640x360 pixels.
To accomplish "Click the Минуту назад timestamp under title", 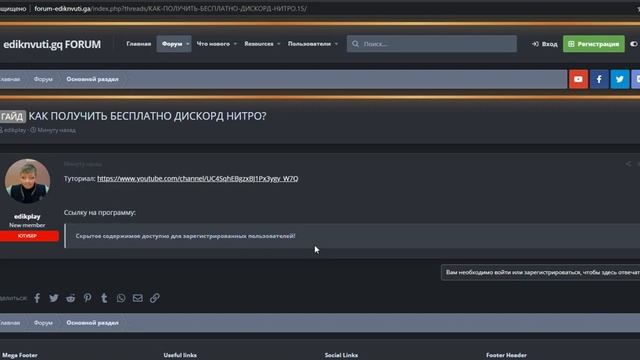I will pyautogui.click(x=56, y=130).
